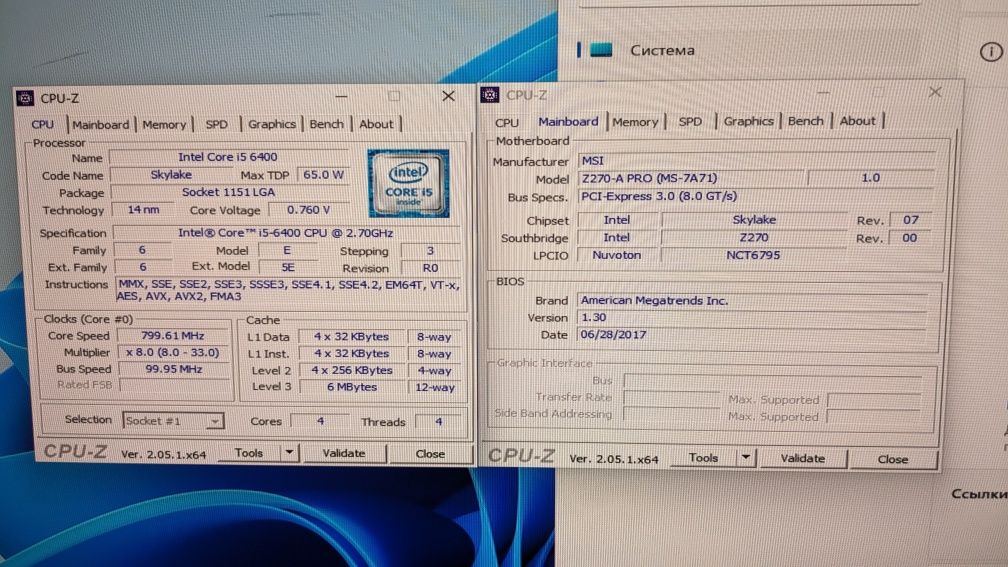Click the info icon beside Система

pyautogui.click(x=991, y=51)
